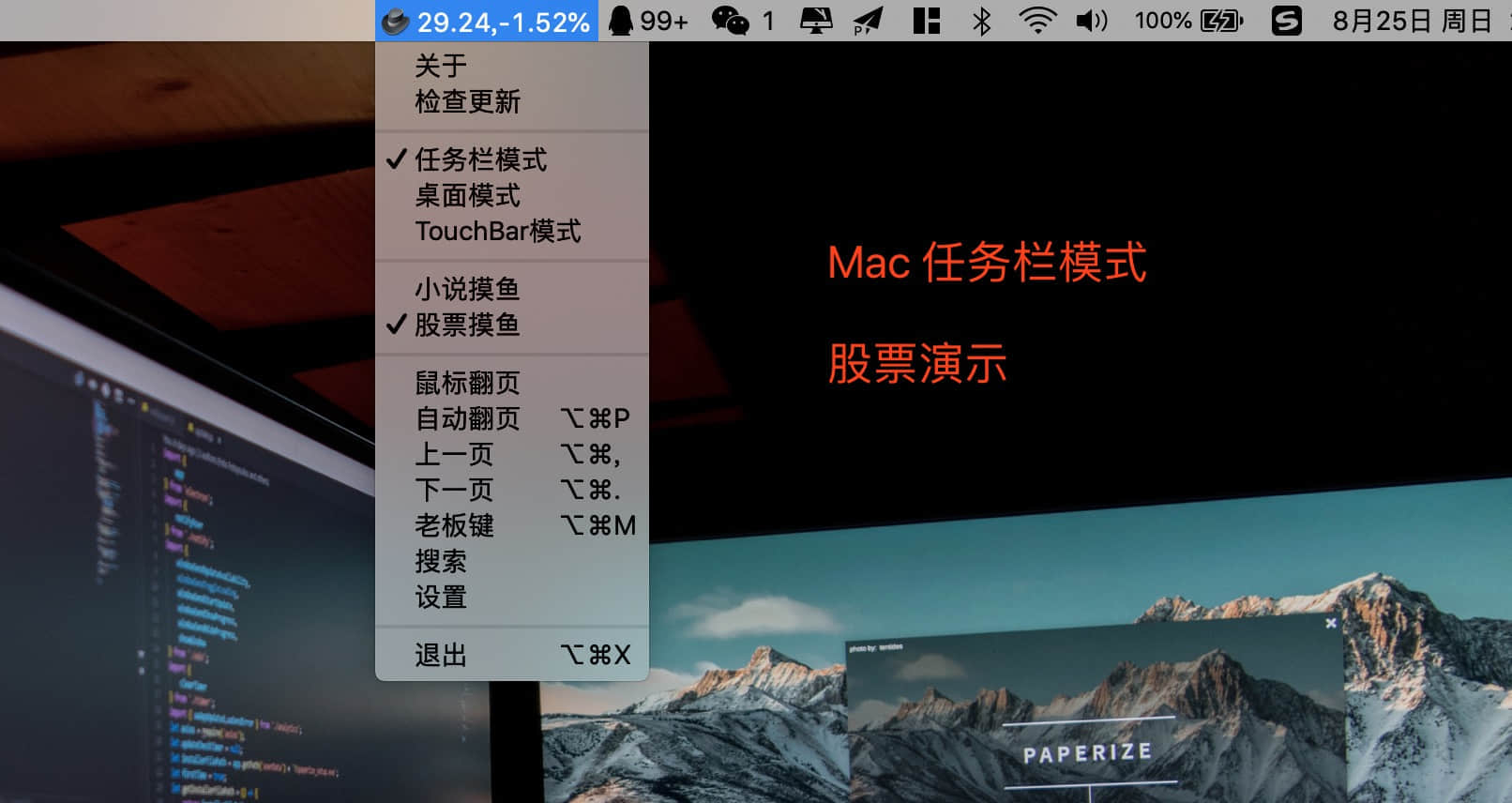Screen dimensions: 1512x803
Task: Switch to 小说摸鱼 mode
Action: (x=512, y=289)
